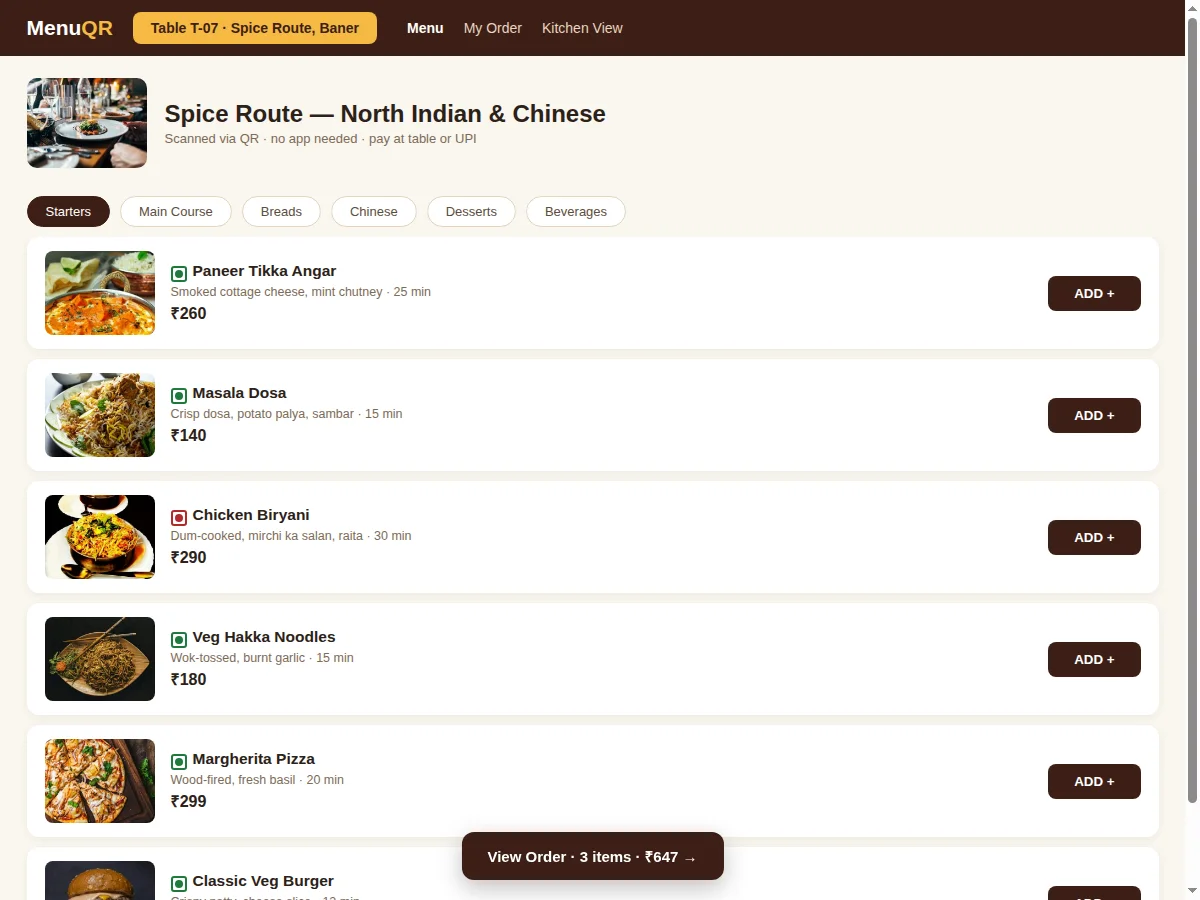Screen dimensions: 1200x900
Task: Click the Veg Hakka Noodles food photo
Action: pos(100,659)
